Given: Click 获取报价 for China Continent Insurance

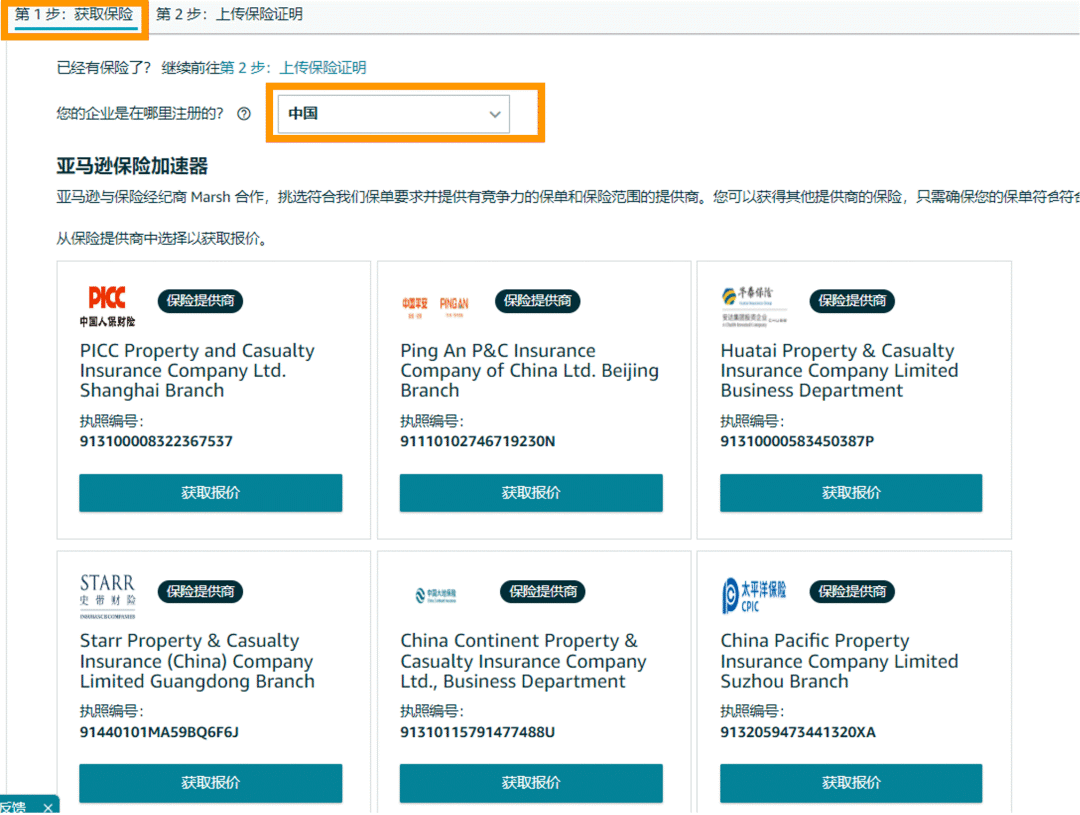Looking at the screenshot, I should click(x=530, y=783).
